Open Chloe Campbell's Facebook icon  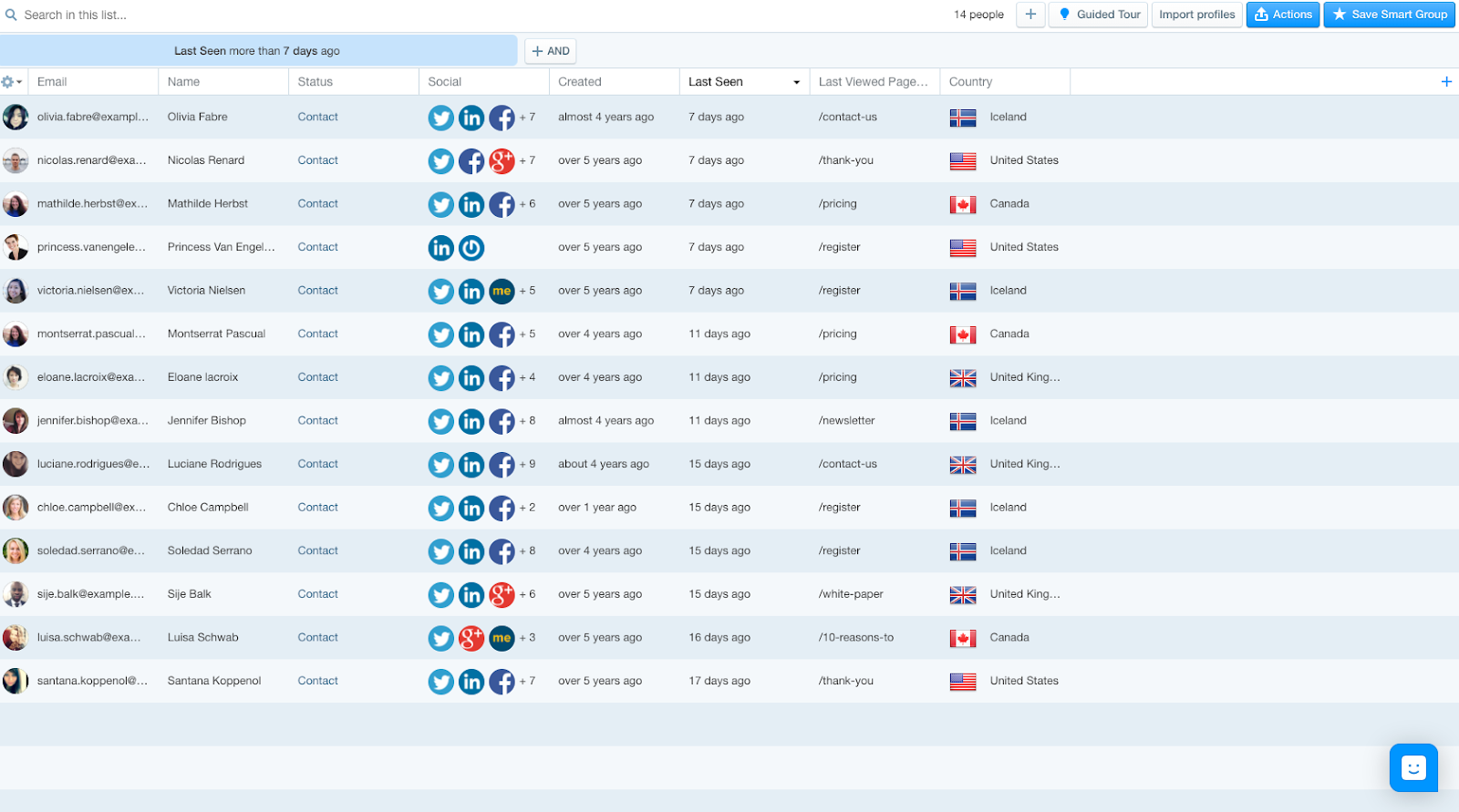point(502,509)
